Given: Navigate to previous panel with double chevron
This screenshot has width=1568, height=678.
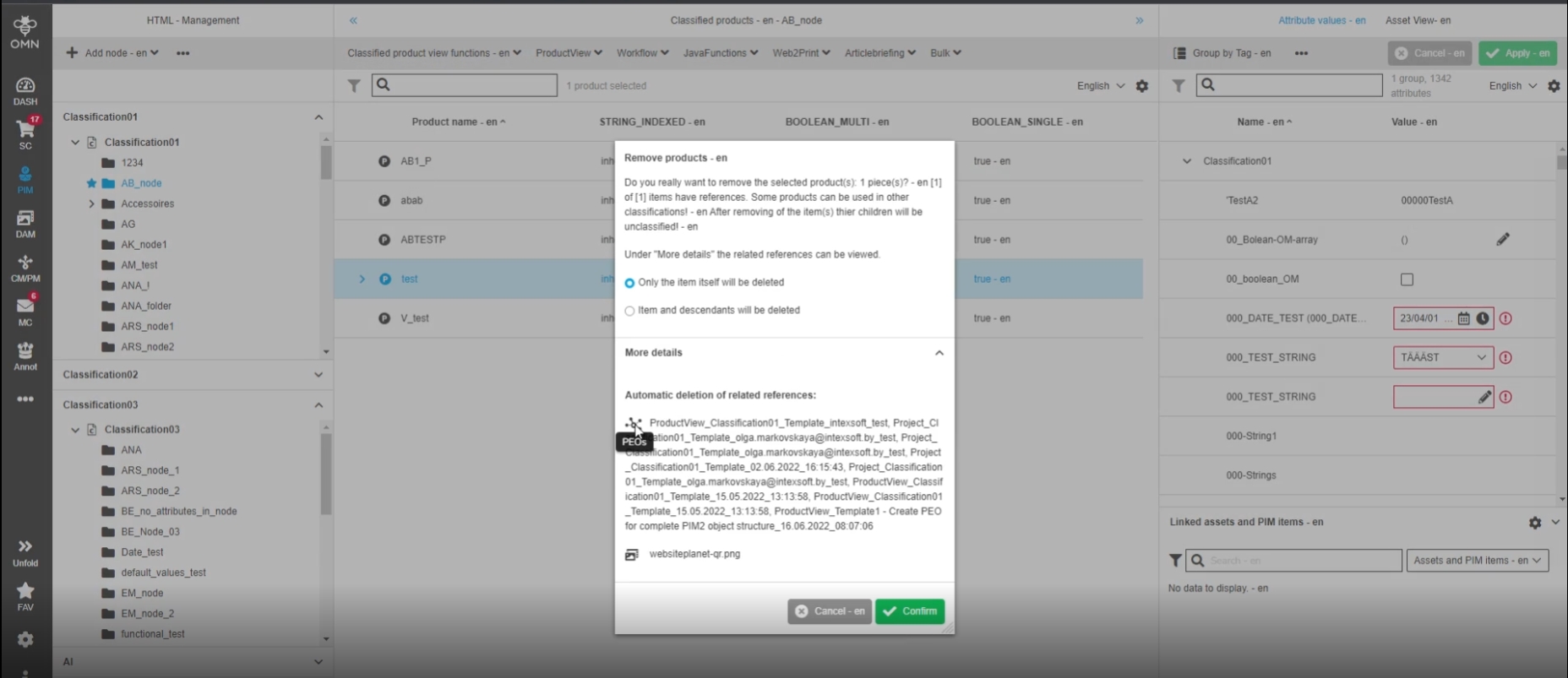Looking at the screenshot, I should [x=353, y=20].
